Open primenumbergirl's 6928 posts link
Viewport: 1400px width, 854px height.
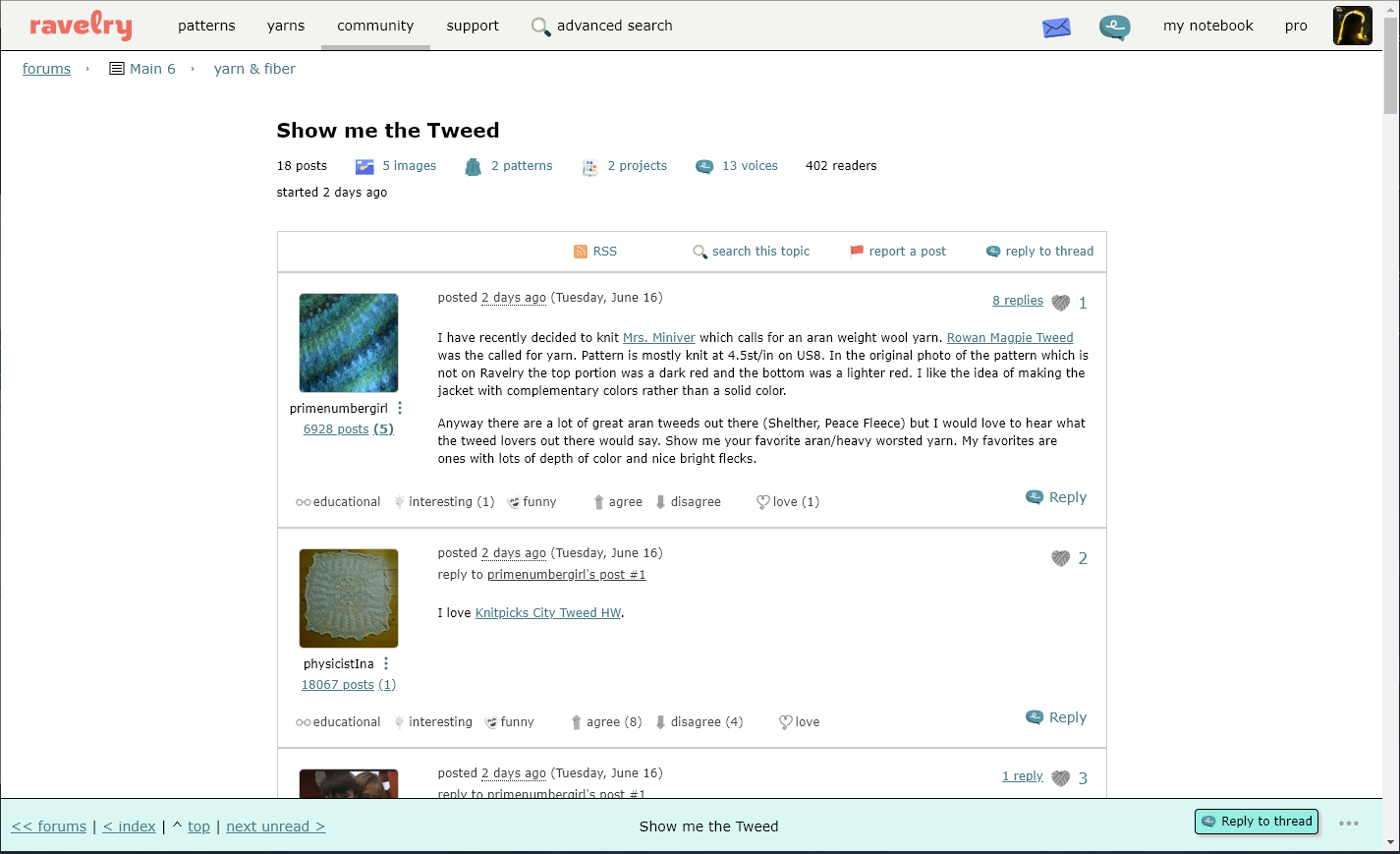point(336,429)
